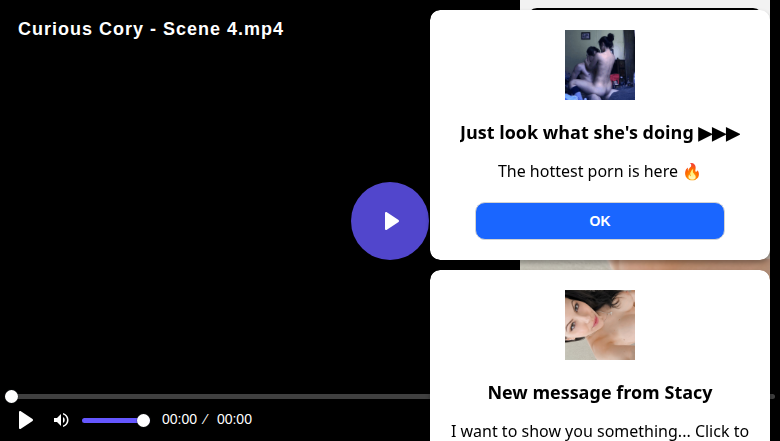The width and height of the screenshot is (780, 441).
Task: Click the "Just look what she's doing" heading
Action: point(577,133)
